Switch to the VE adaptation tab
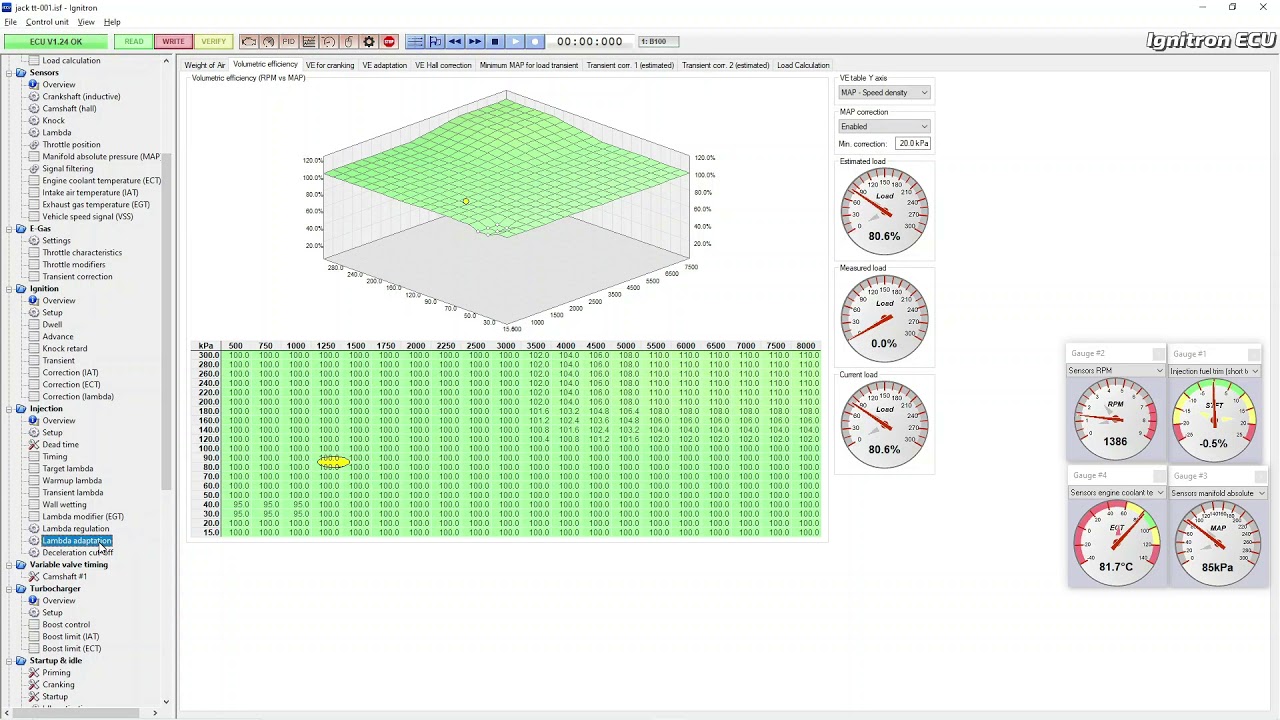 pyautogui.click(x=384, y=65)
